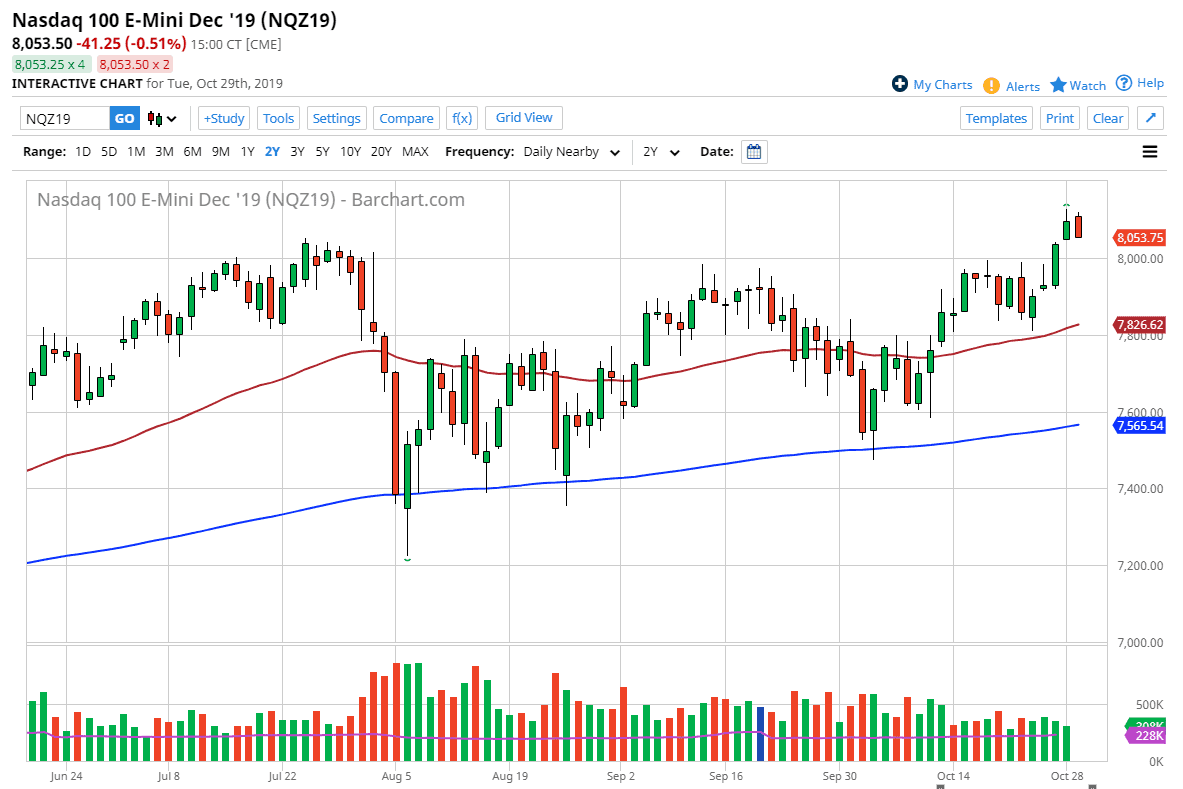
Task: Select the 5D range option
Action: tap(109, 152)
